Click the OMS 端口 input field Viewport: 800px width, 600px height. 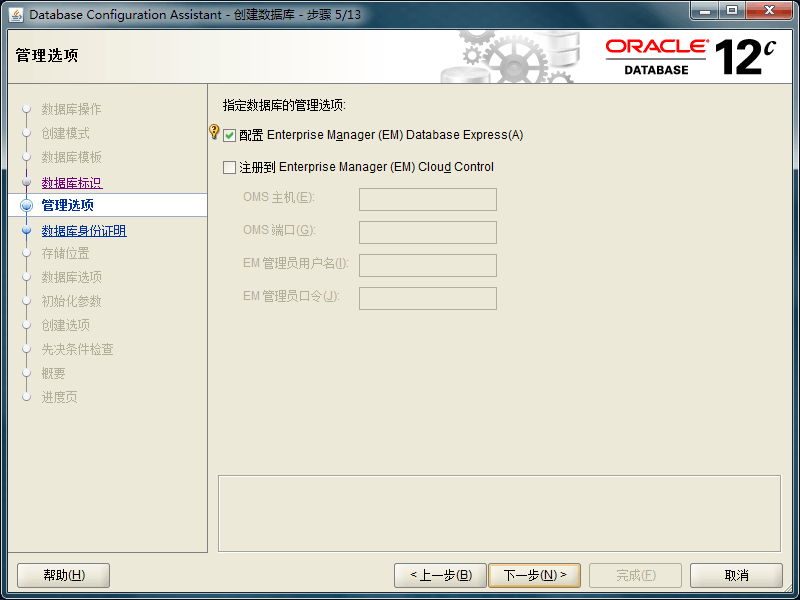pyautogui.click(x=427, y=233)
